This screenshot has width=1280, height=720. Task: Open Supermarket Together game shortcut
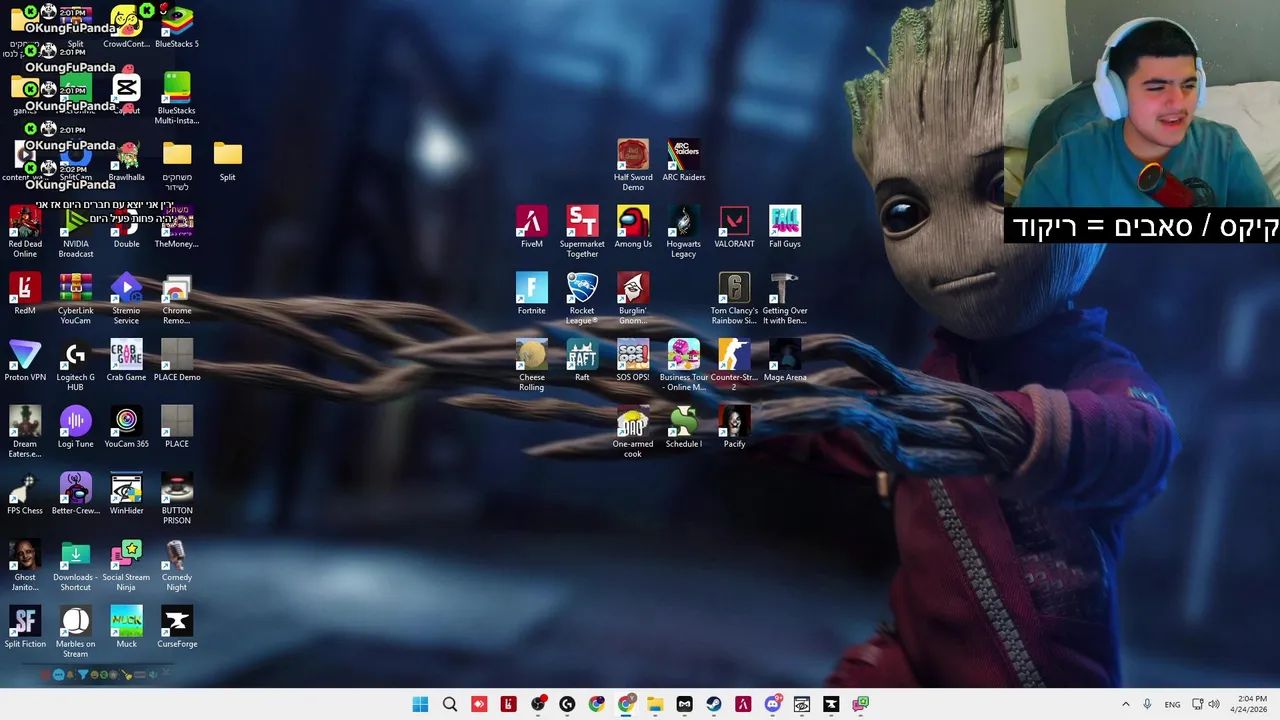tap(582, 232)
